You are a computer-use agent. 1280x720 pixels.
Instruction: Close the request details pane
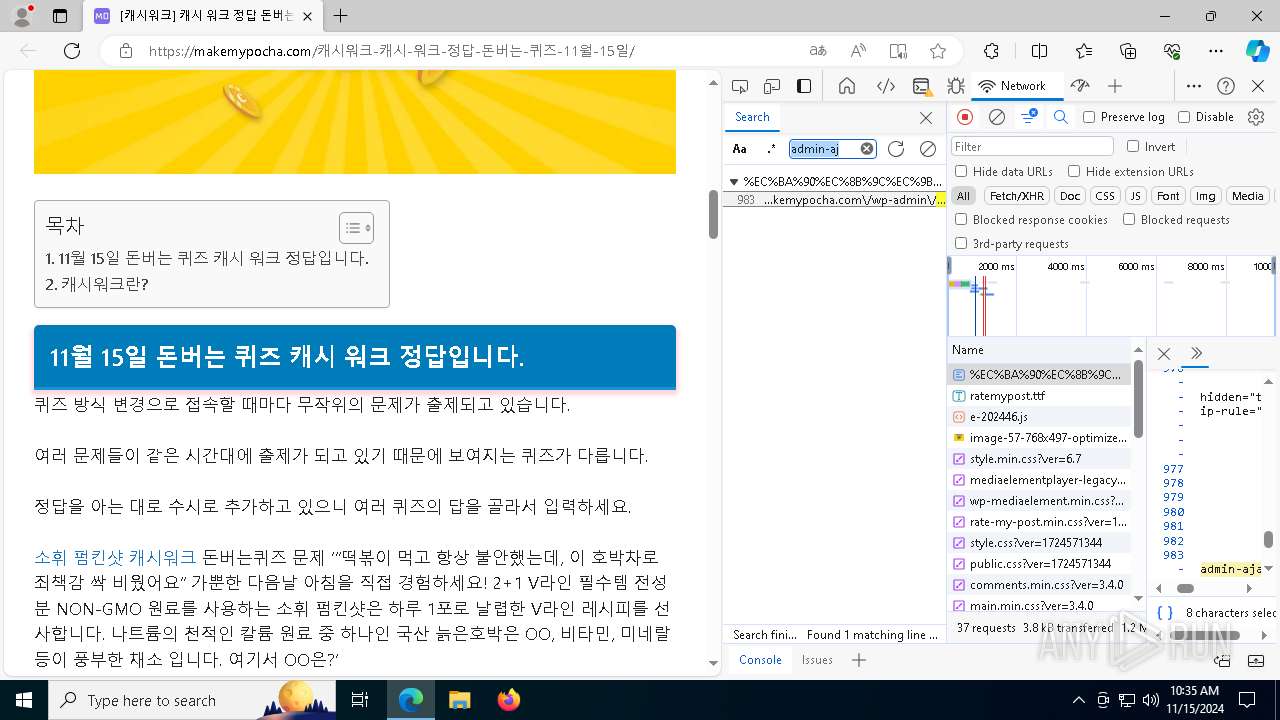(x=1164, y=354)
